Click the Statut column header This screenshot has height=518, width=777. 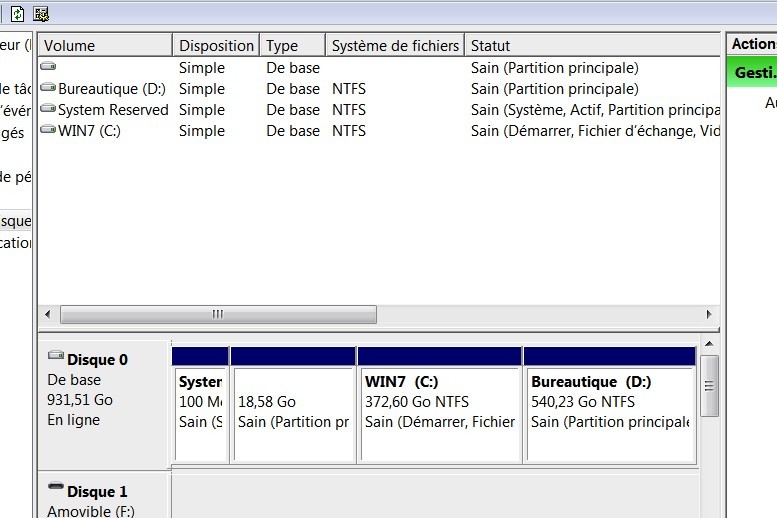(x=590, y=45)
